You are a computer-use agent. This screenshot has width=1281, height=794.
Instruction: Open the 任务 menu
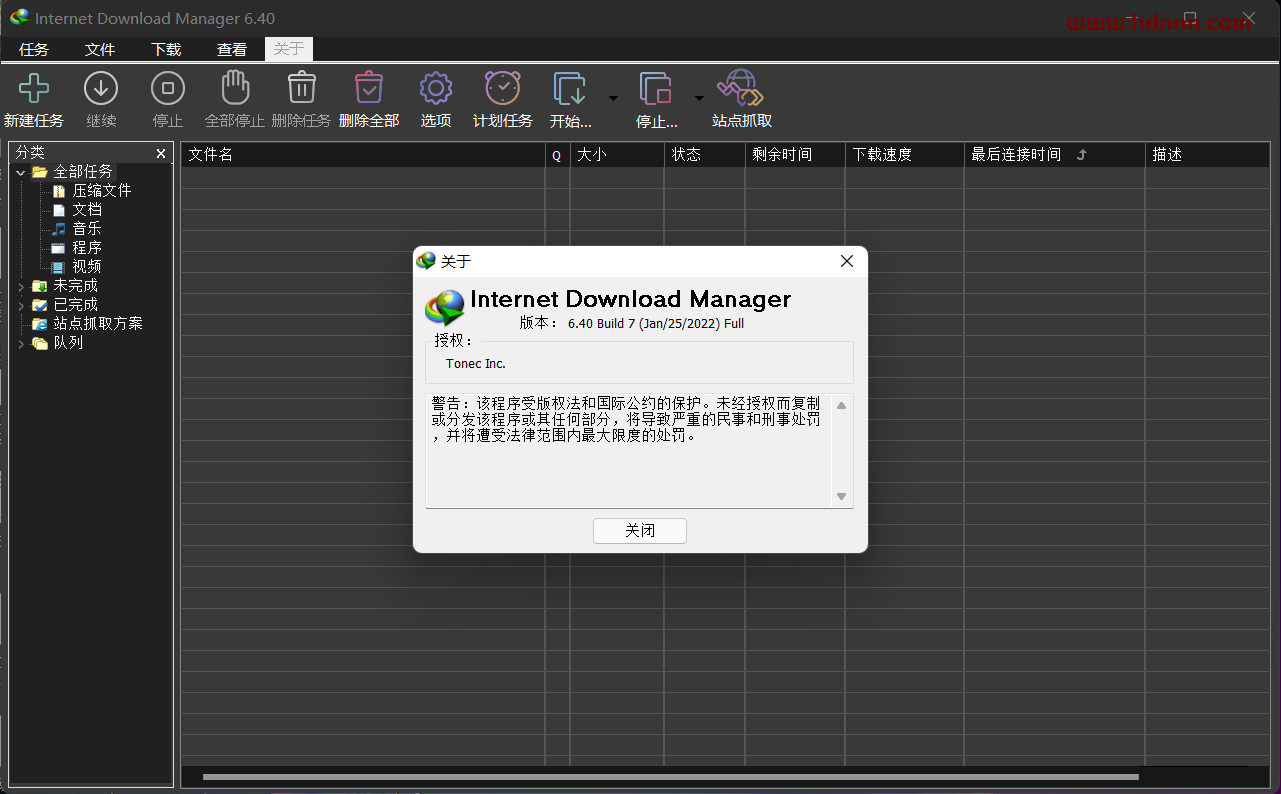[34, 49]
